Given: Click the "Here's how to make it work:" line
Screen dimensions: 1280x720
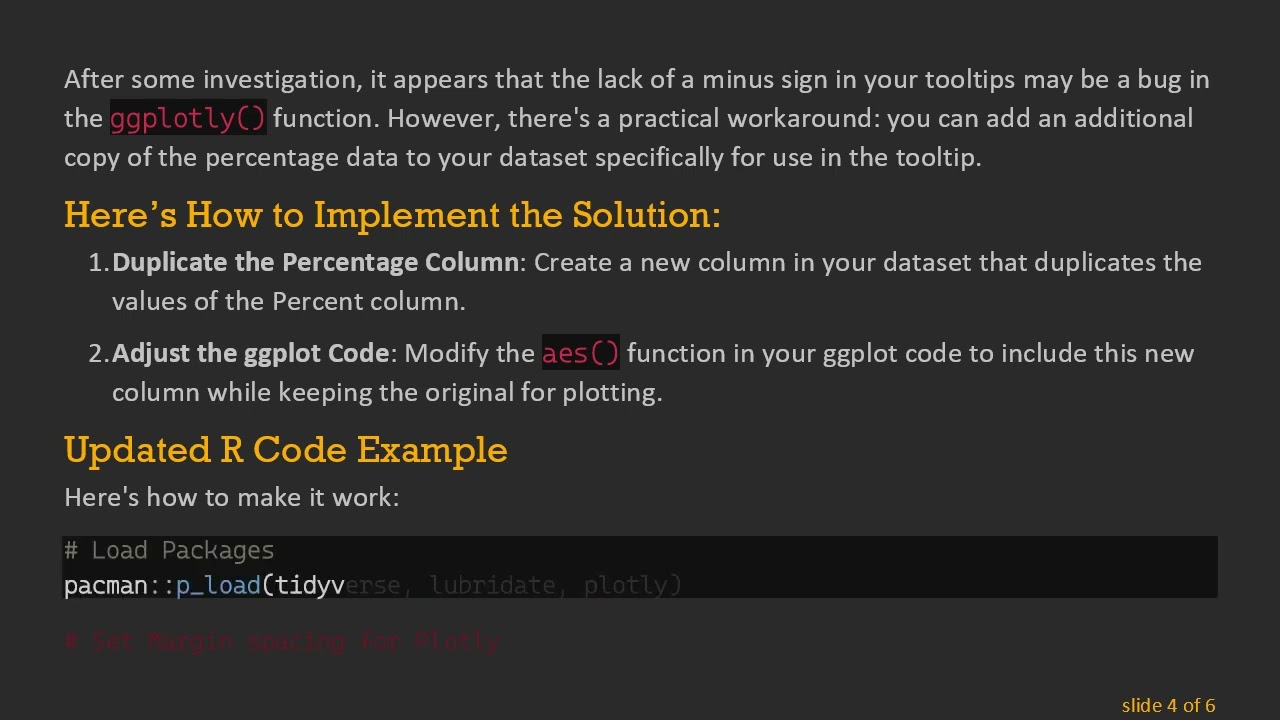Looking at the screenshot, I should [x=231, y=497].
